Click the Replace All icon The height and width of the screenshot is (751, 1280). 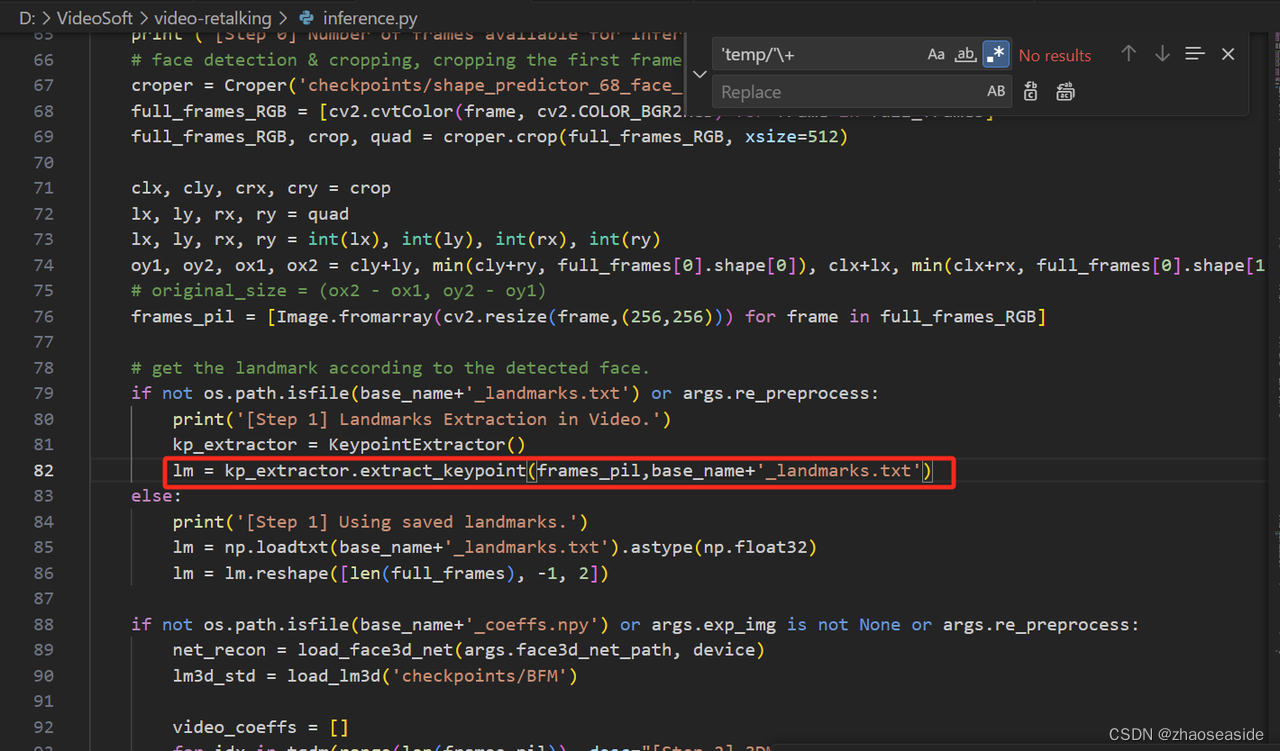coord(1065,92)
